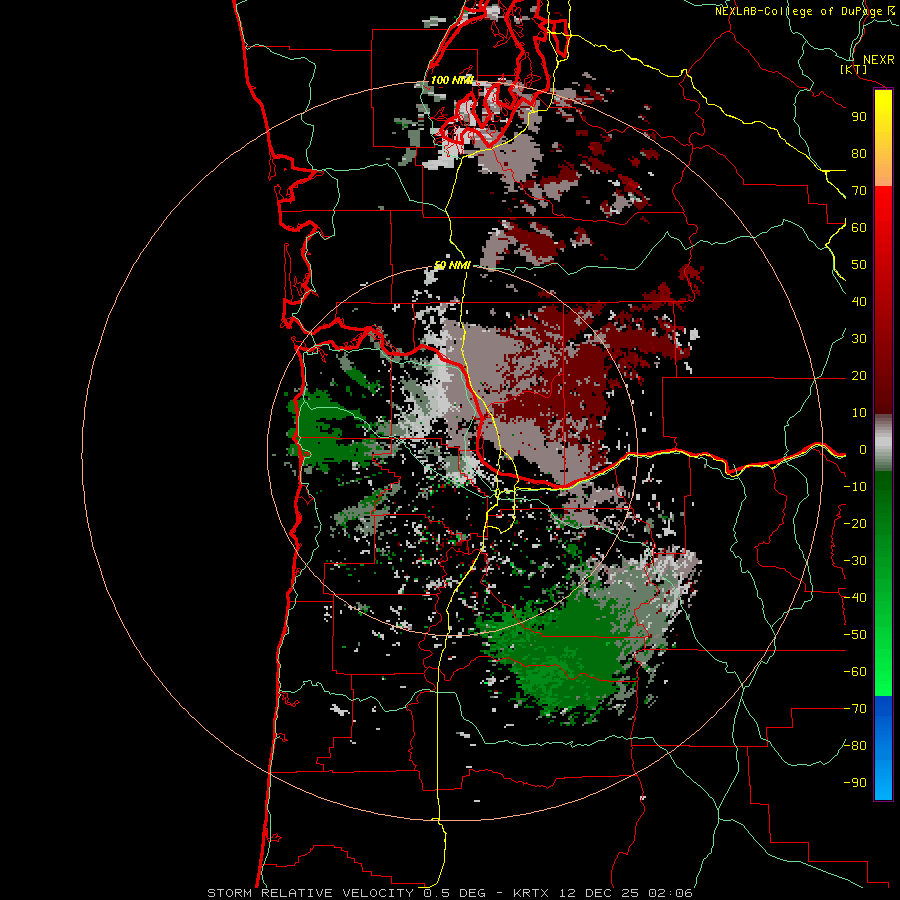The width and height of the screenshot is (900, 900).
Task: Click the 80 value on the velocity scale
Action: pos(859,153)
